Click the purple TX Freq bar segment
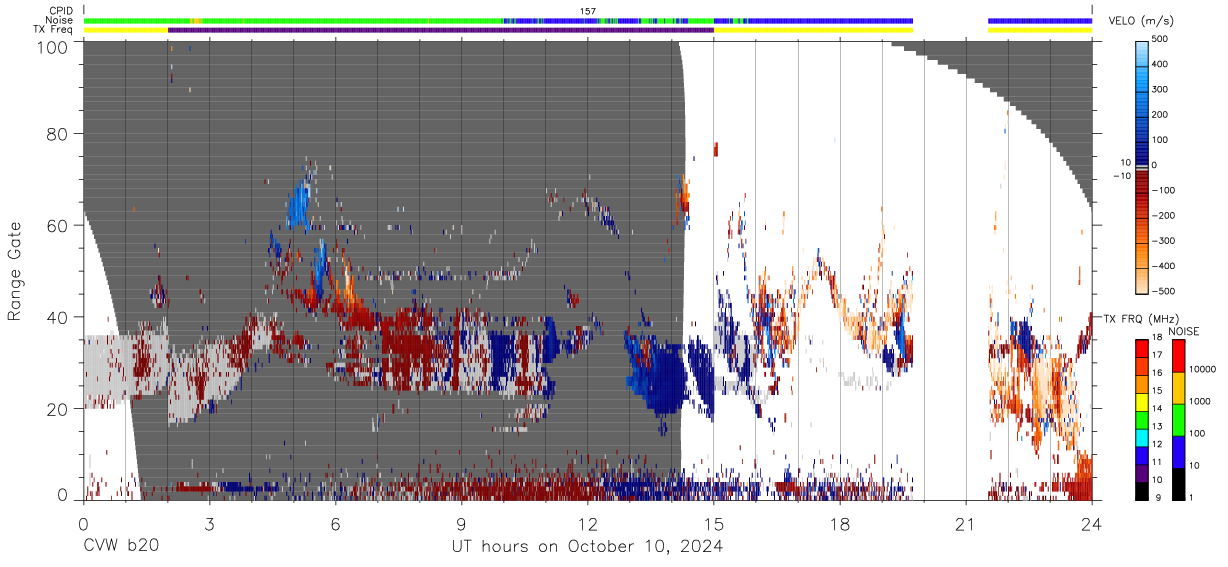Image resolution: width=1228 pixels, height=567 pixels. coord(441,30)
